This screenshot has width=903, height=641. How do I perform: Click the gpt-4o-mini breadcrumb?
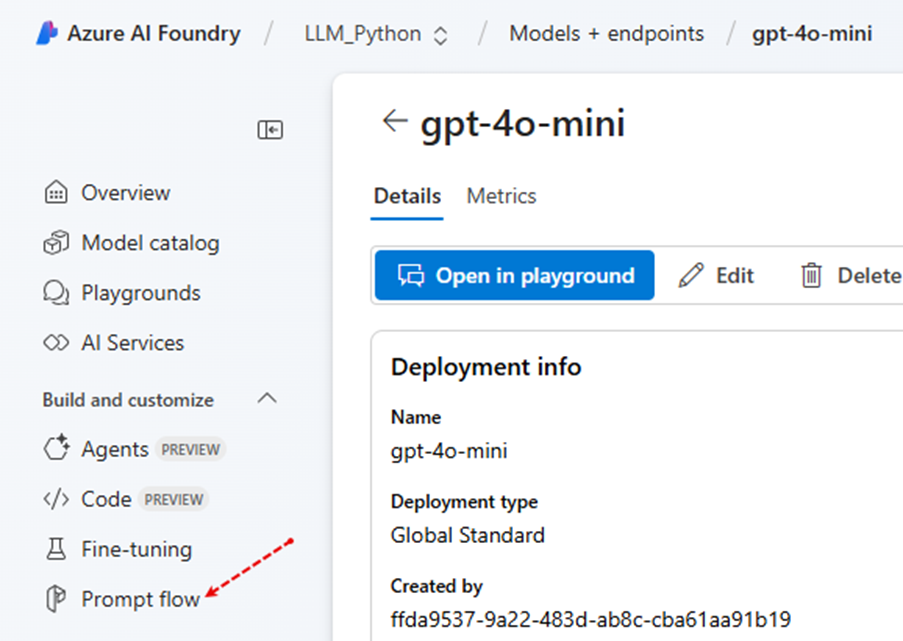(812, 33)
